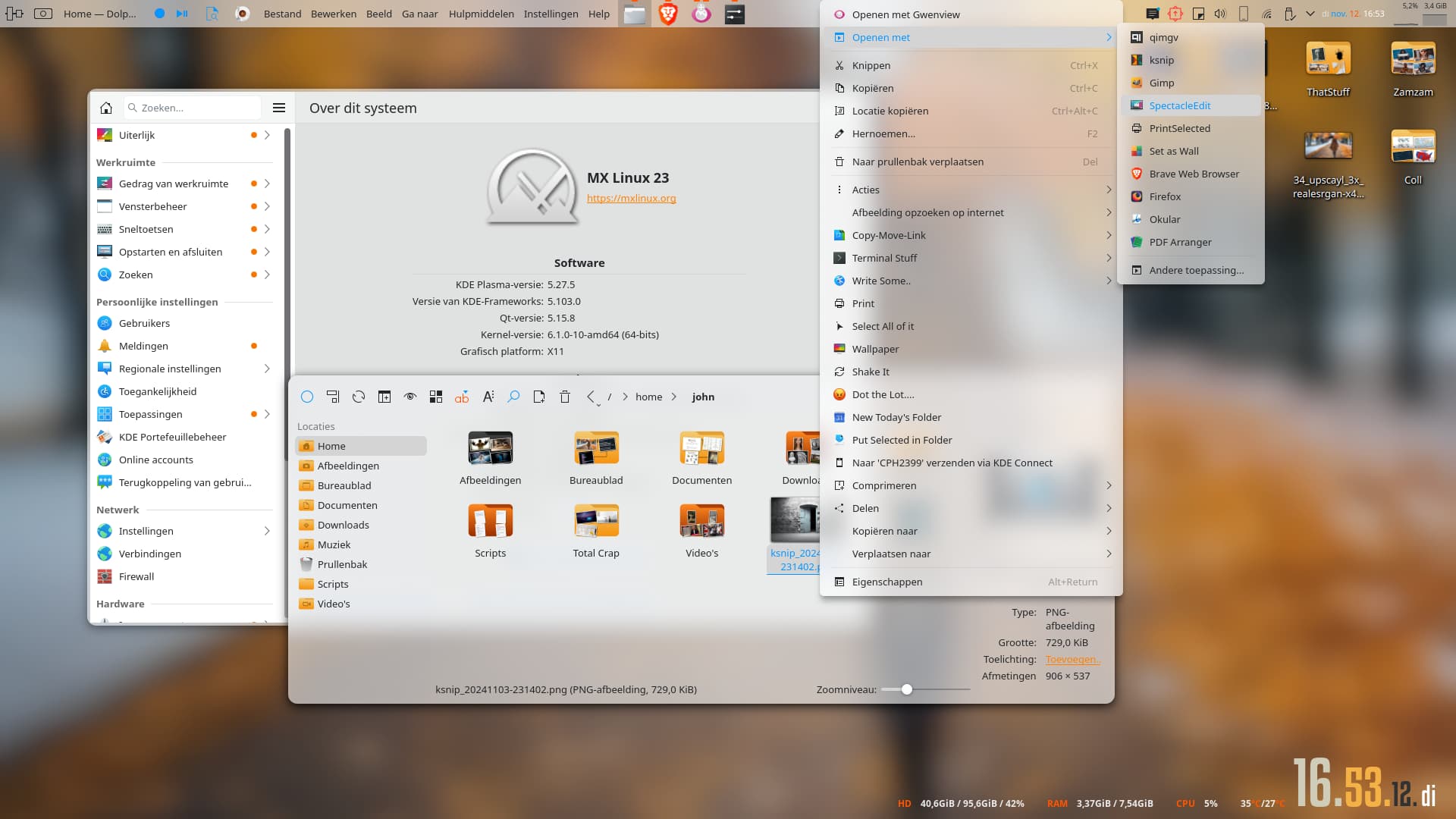Image resolution: width=1456 pixels, height=819 pixels.
Task: Click the magnifier search icon in Dolphin toolbar
Action: tap(513, 397)
